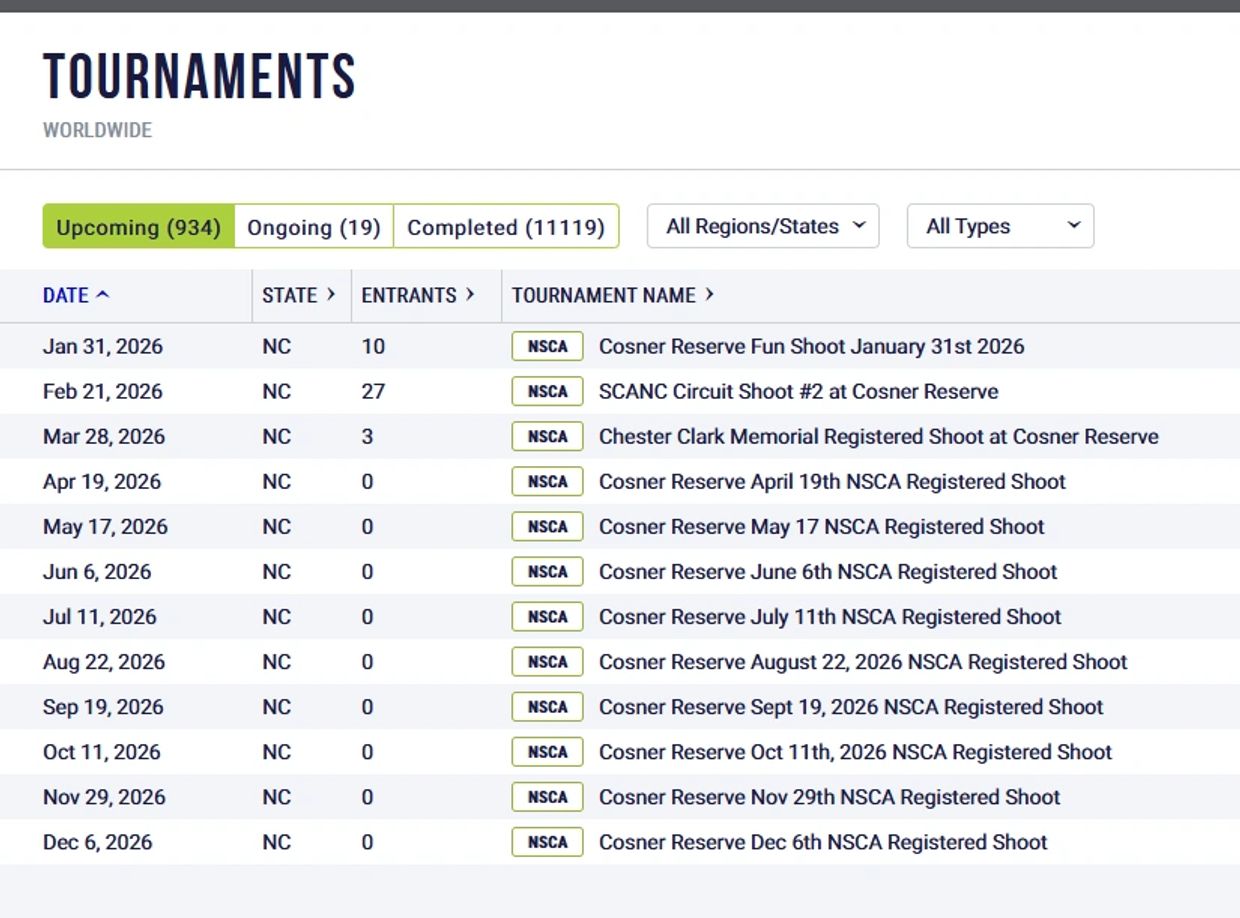The width and height of the screenshot is (1240, 918).
Task: Switch to the Upcoming (934) tab
Action: (x=138, y=227)
